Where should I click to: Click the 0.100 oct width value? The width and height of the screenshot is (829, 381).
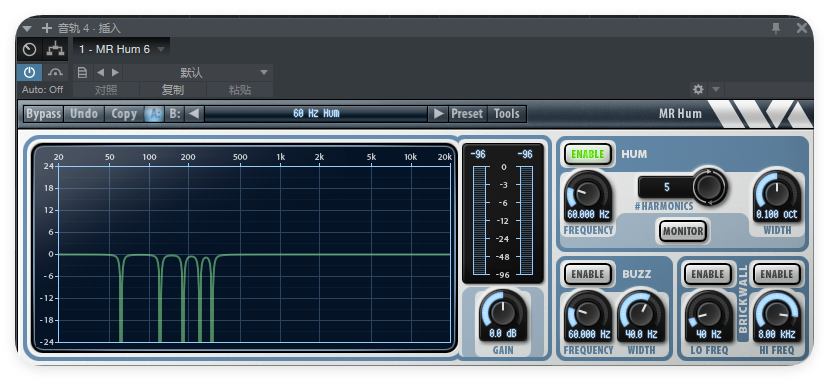[x=777, y=215]
